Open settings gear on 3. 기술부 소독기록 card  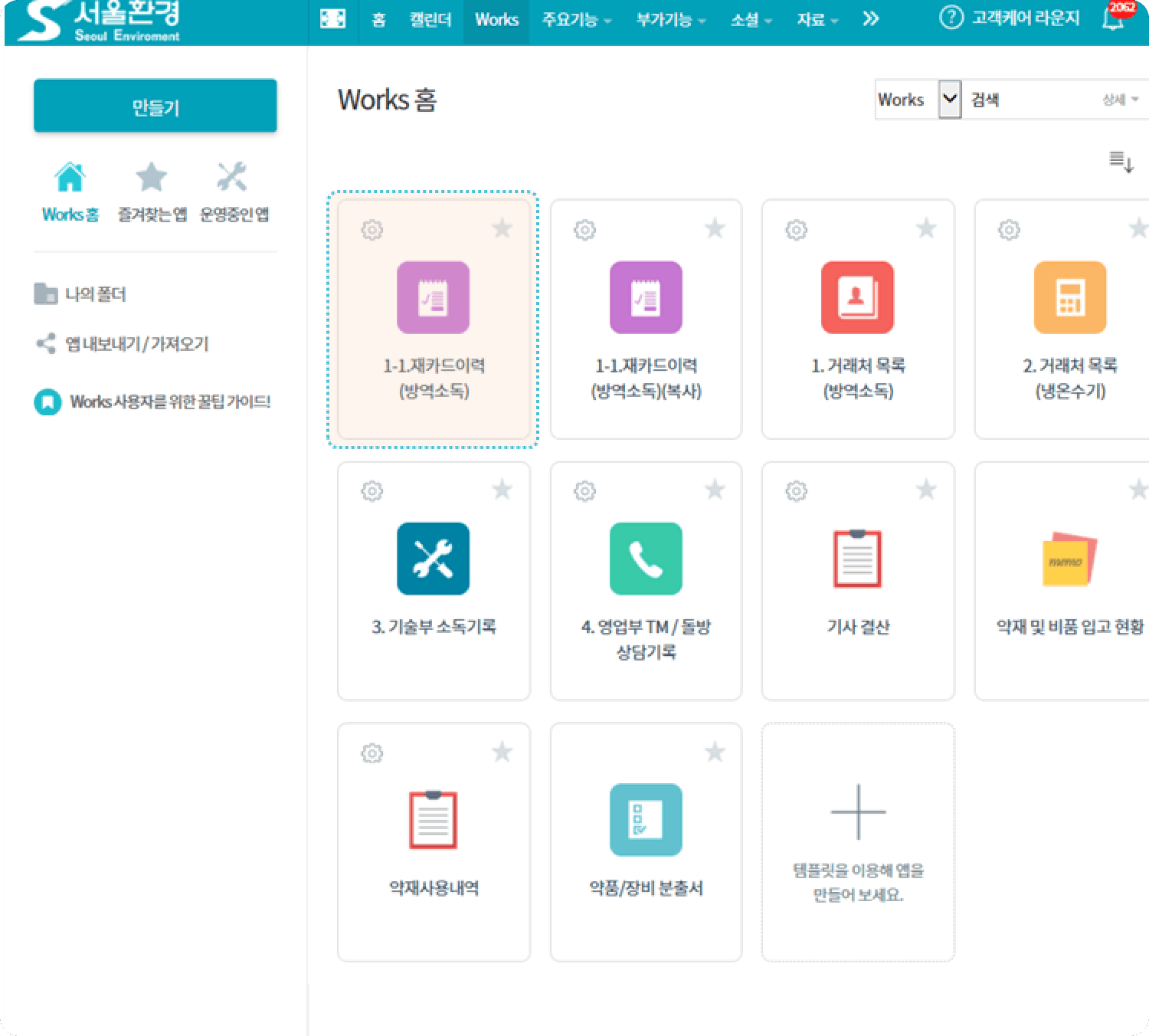click(372, 490)
